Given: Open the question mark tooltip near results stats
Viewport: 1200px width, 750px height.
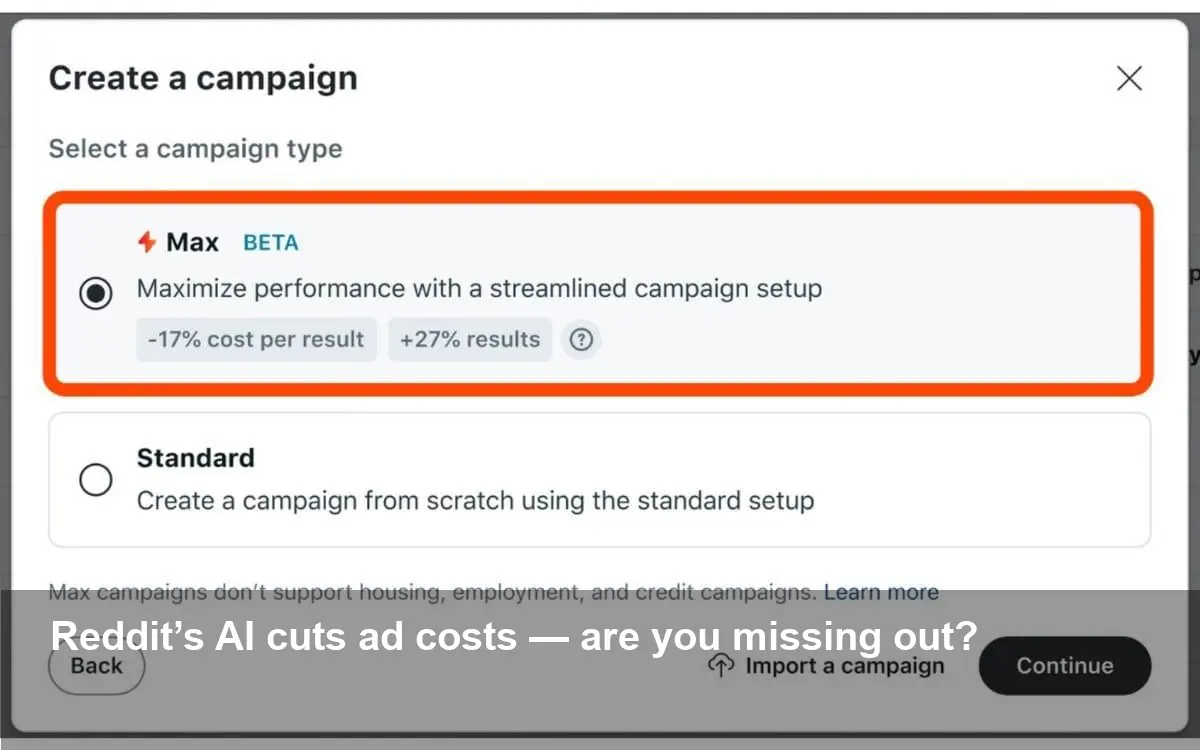Looking at the screenshot, I should point(581,340).
